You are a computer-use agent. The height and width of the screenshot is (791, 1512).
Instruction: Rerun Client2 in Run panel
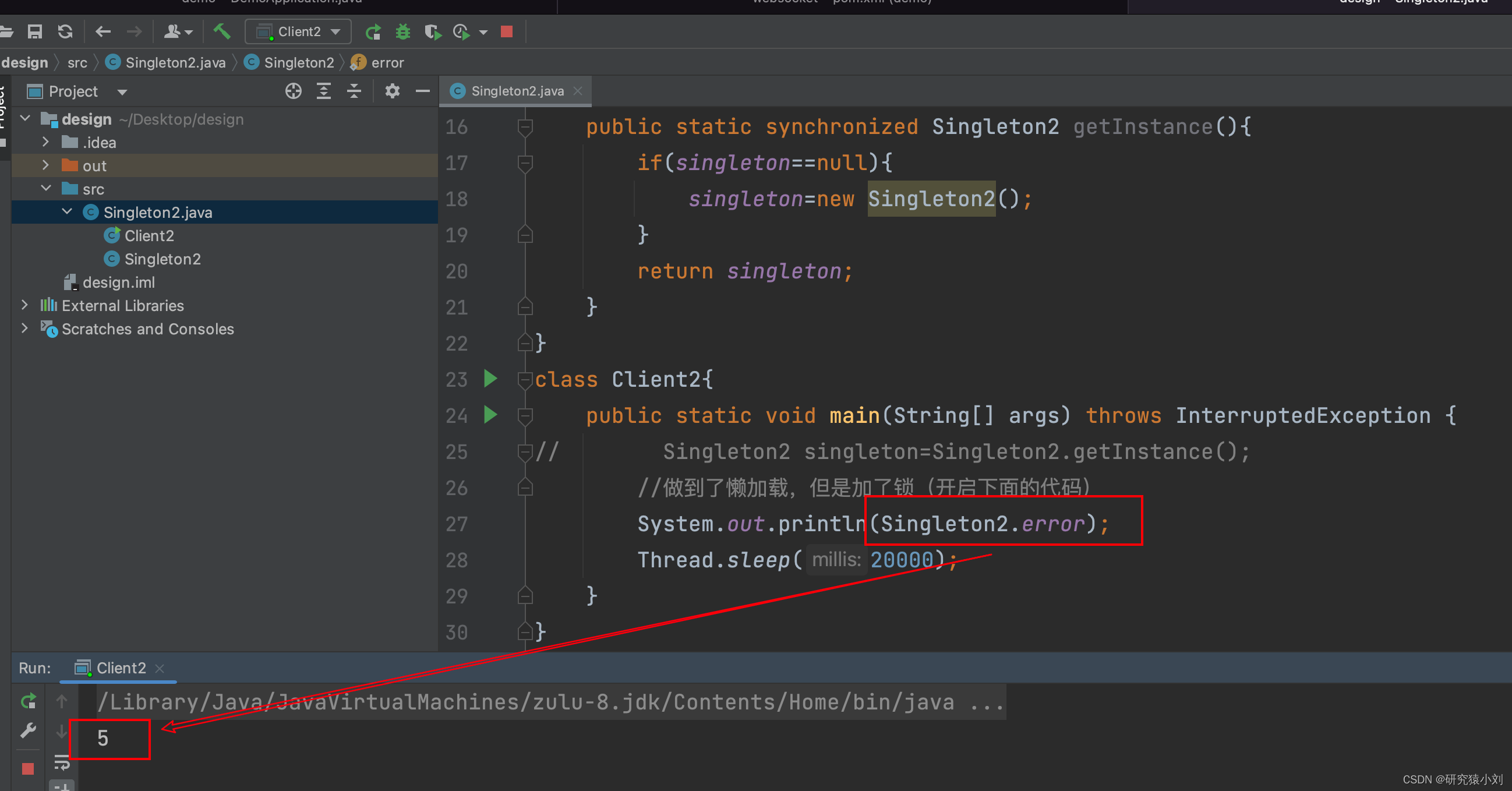point(28,701)
